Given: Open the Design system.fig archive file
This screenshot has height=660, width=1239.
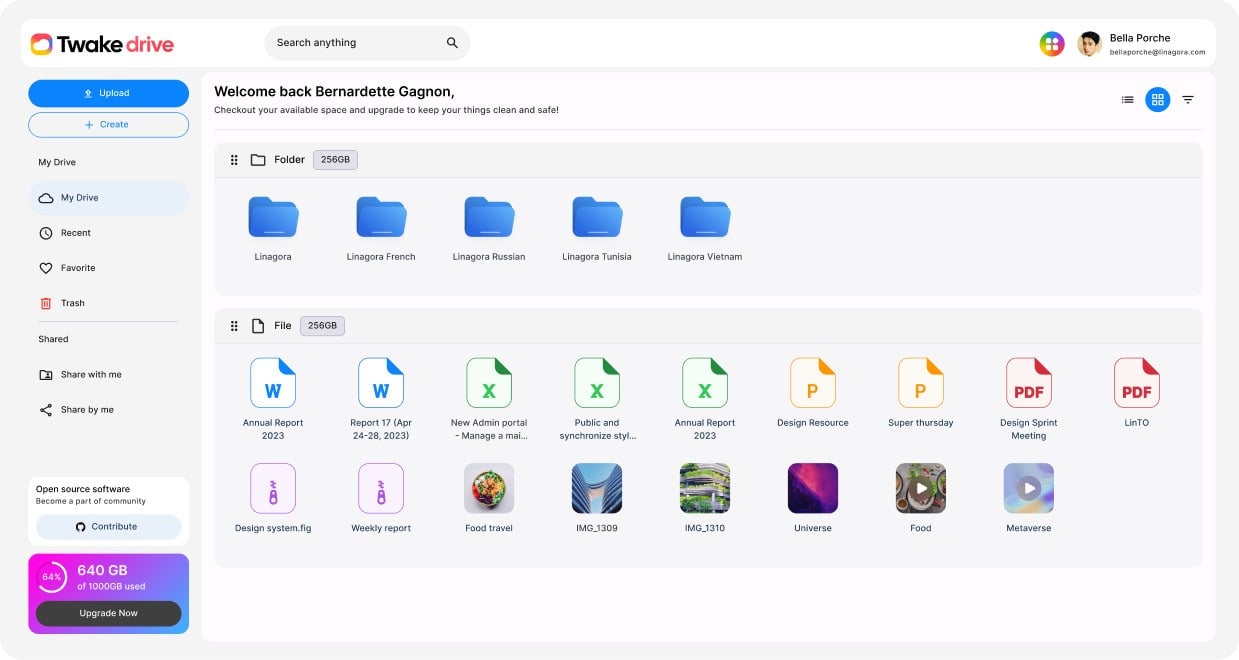Looking at the screenshot, I should coord(273,489).
